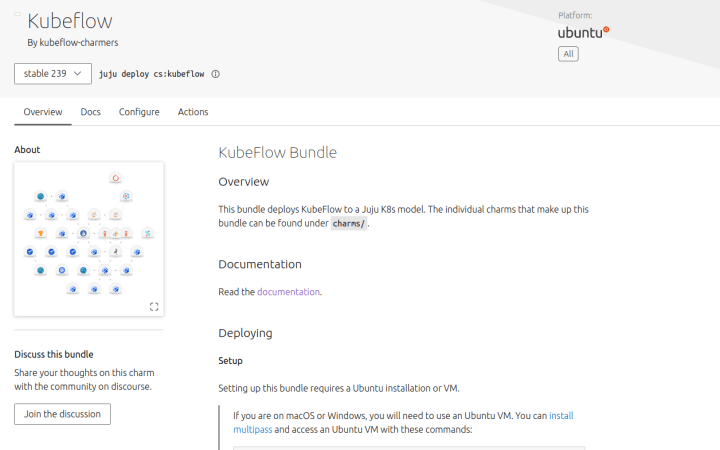
Task: Click the Discuss this bundle heading
Action: point(54,354)
